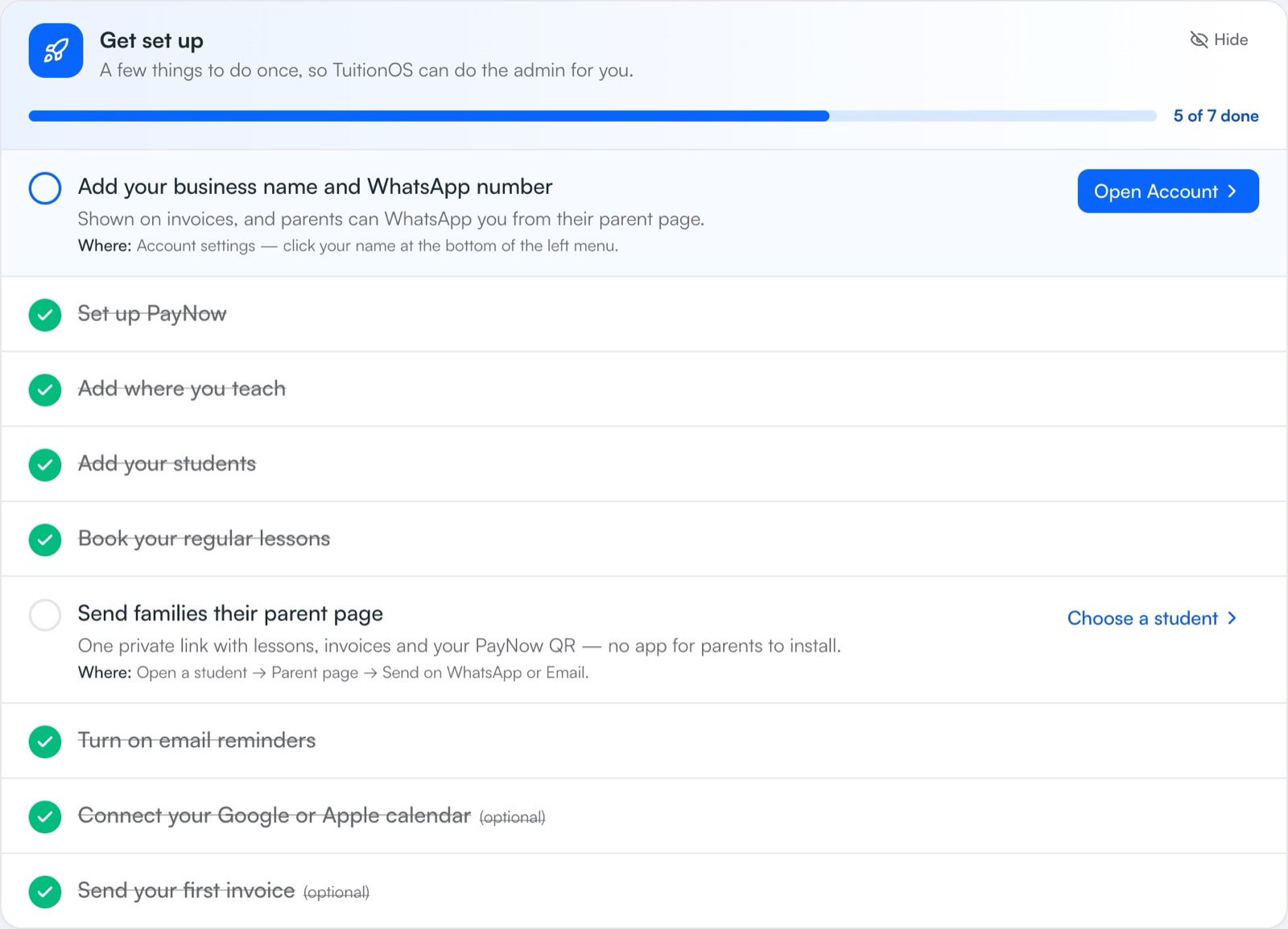Click the green check beside Add your students
Image resolution: width=1288 pixels, height=929 pixels.
click(45, 464)
